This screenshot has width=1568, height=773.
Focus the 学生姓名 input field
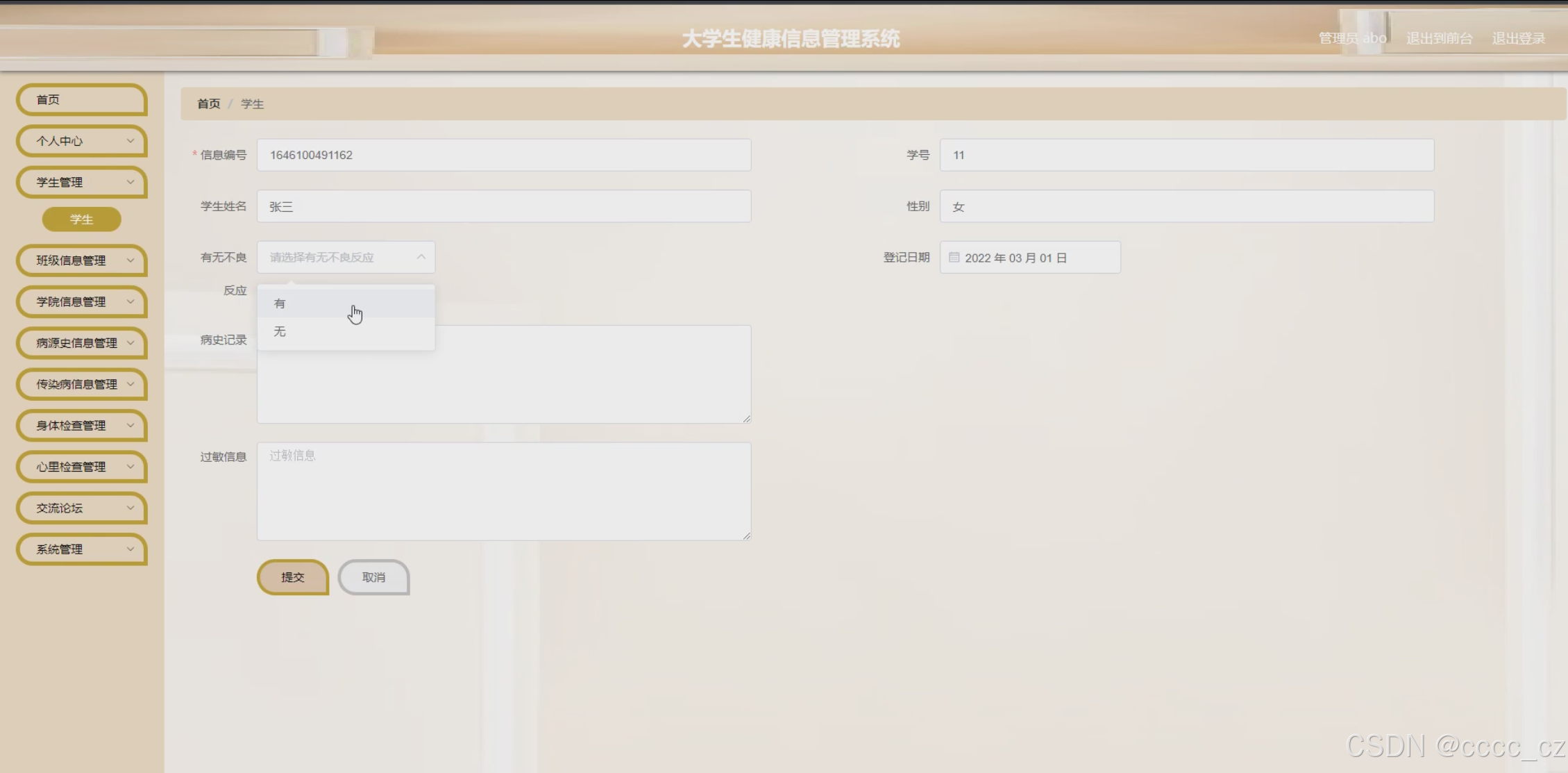pyautogui.click(x=503, y=207)
